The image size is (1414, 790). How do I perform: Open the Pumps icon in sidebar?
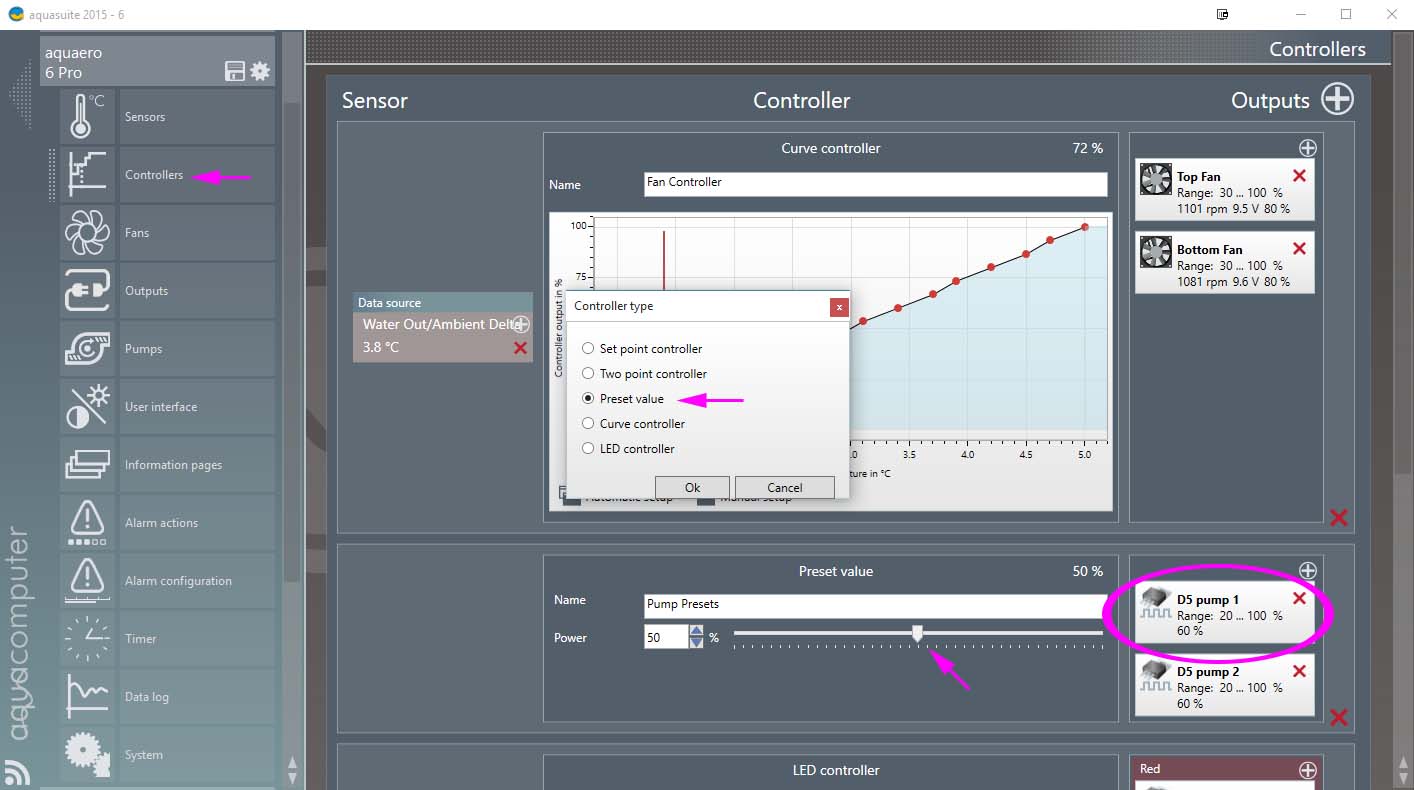(x=87, y=348)
